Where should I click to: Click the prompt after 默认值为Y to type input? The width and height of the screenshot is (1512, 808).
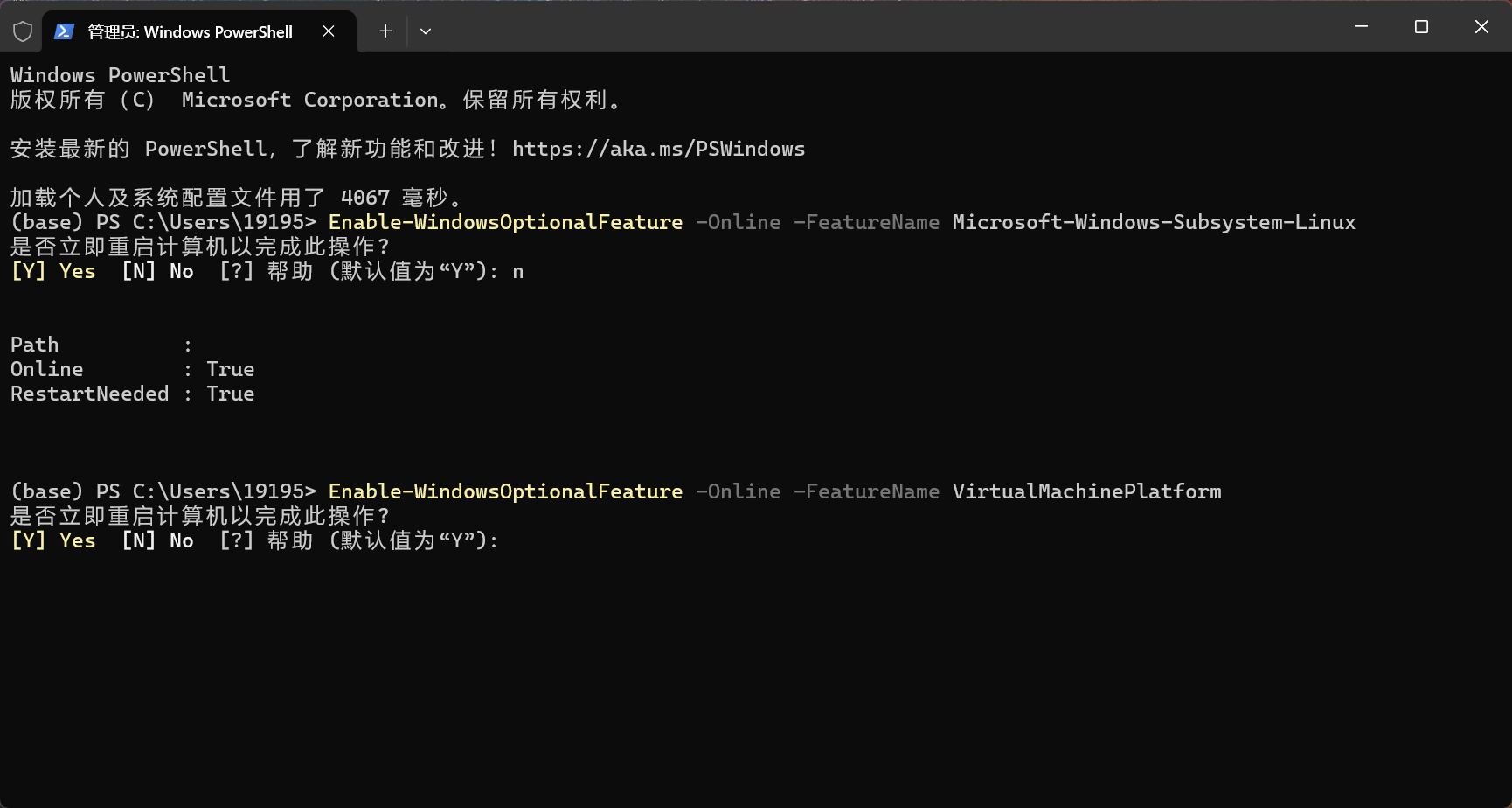(x=516, y=540)
